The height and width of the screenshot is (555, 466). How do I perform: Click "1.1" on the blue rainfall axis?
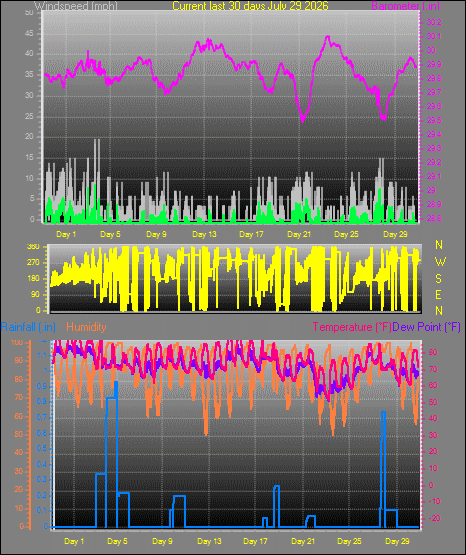[x=42, y=355]
